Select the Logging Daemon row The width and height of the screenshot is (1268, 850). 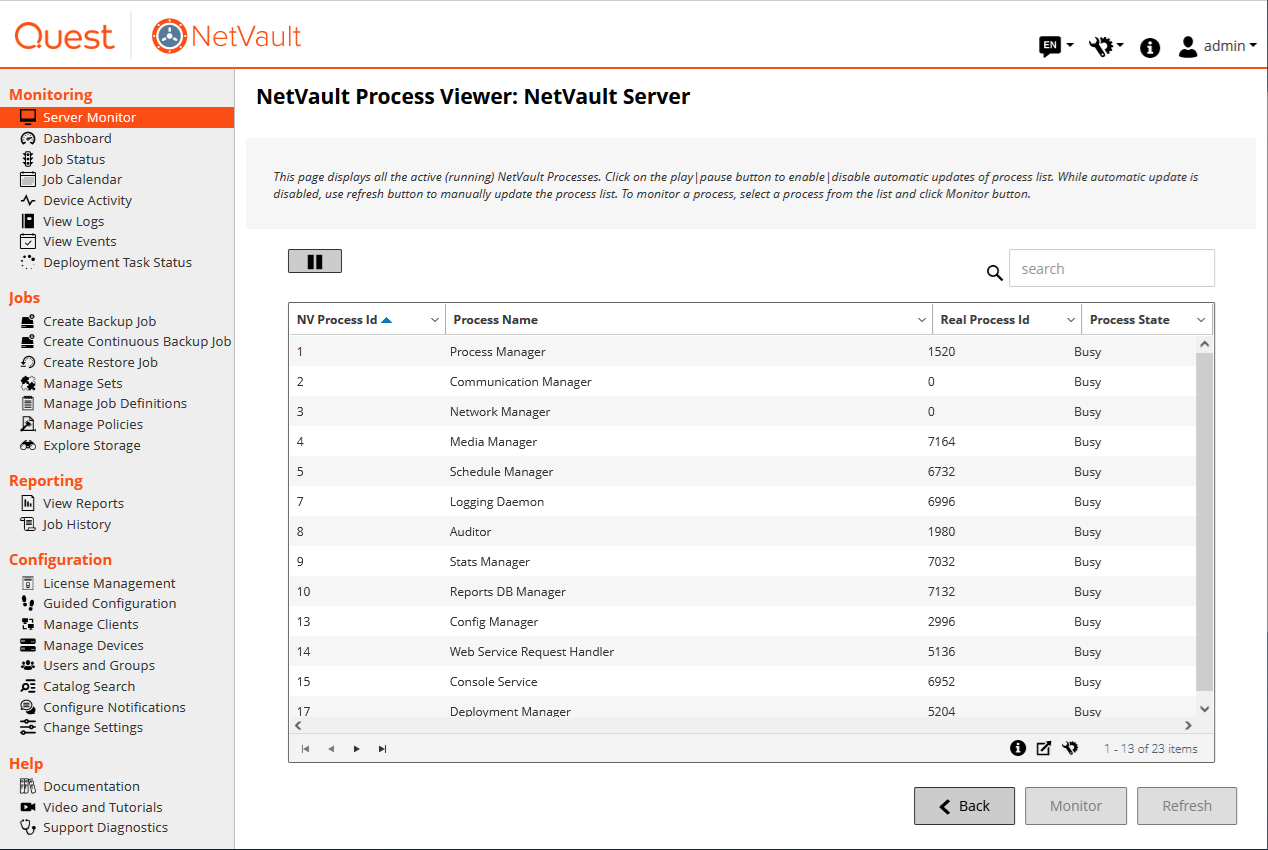pyautogui.click(x=742, y=501)
